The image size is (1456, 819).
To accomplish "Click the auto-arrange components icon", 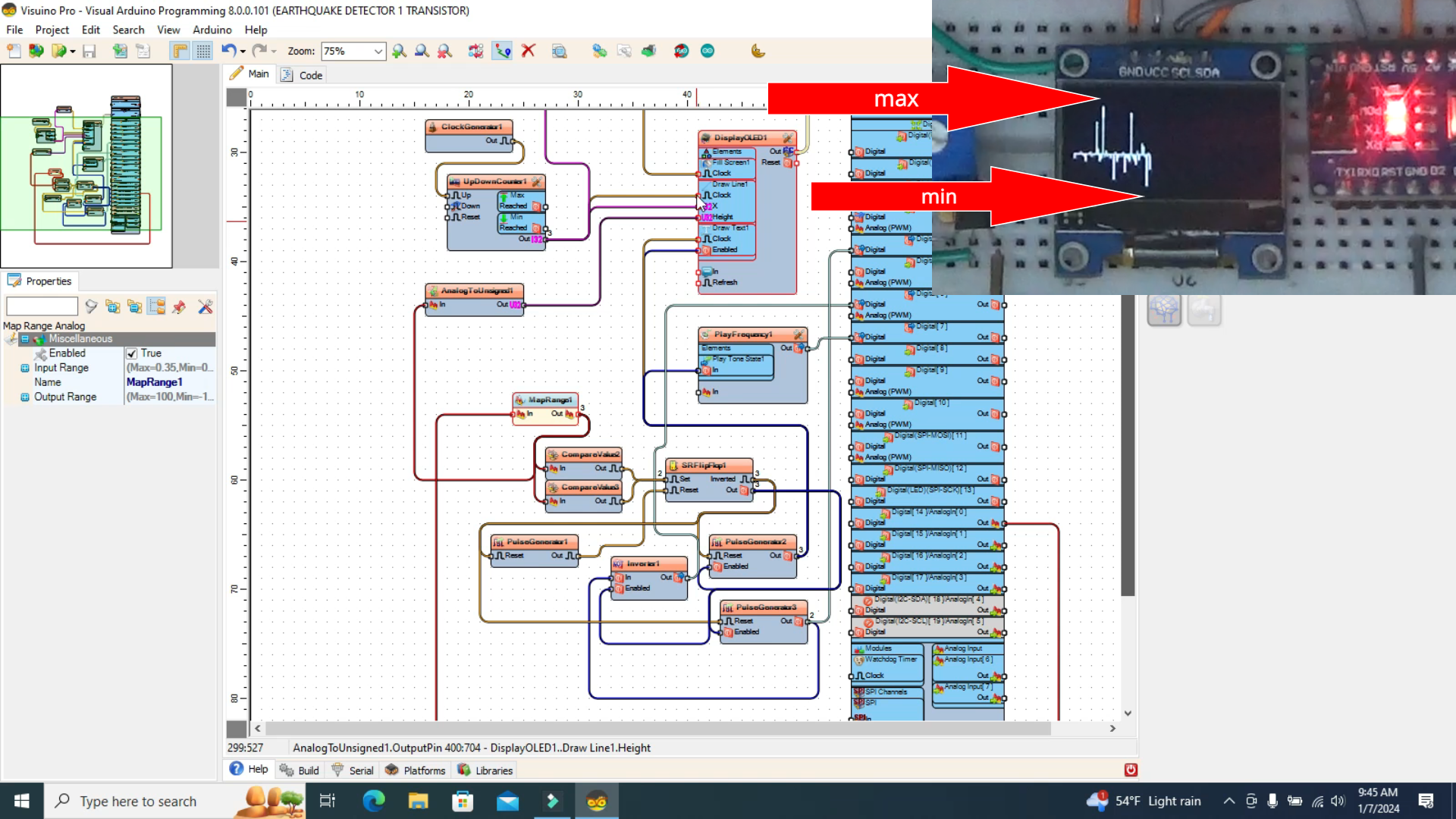I will (475, 51).
